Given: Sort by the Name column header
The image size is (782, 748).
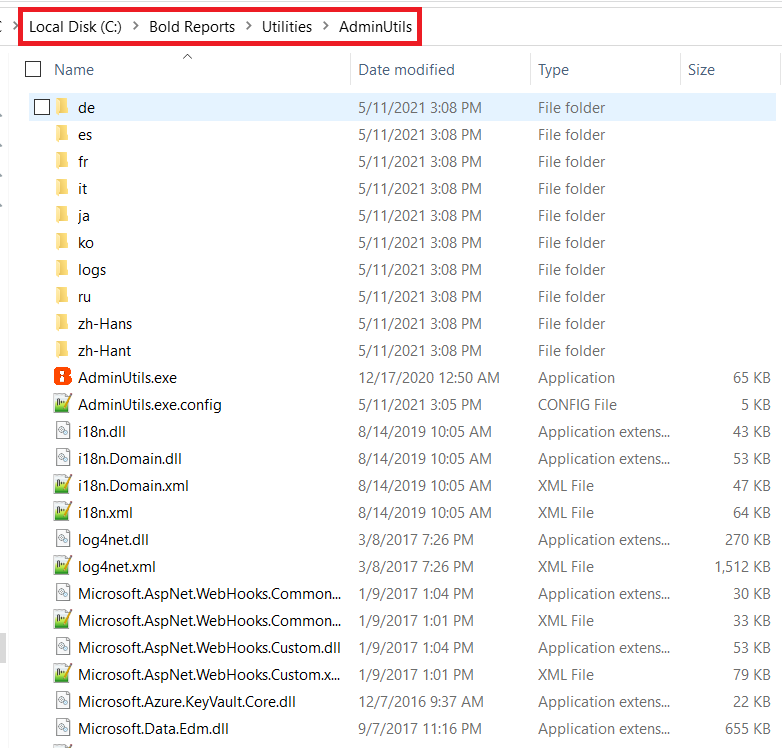Looking at the screenshot, I should click(x=74, y=70).
